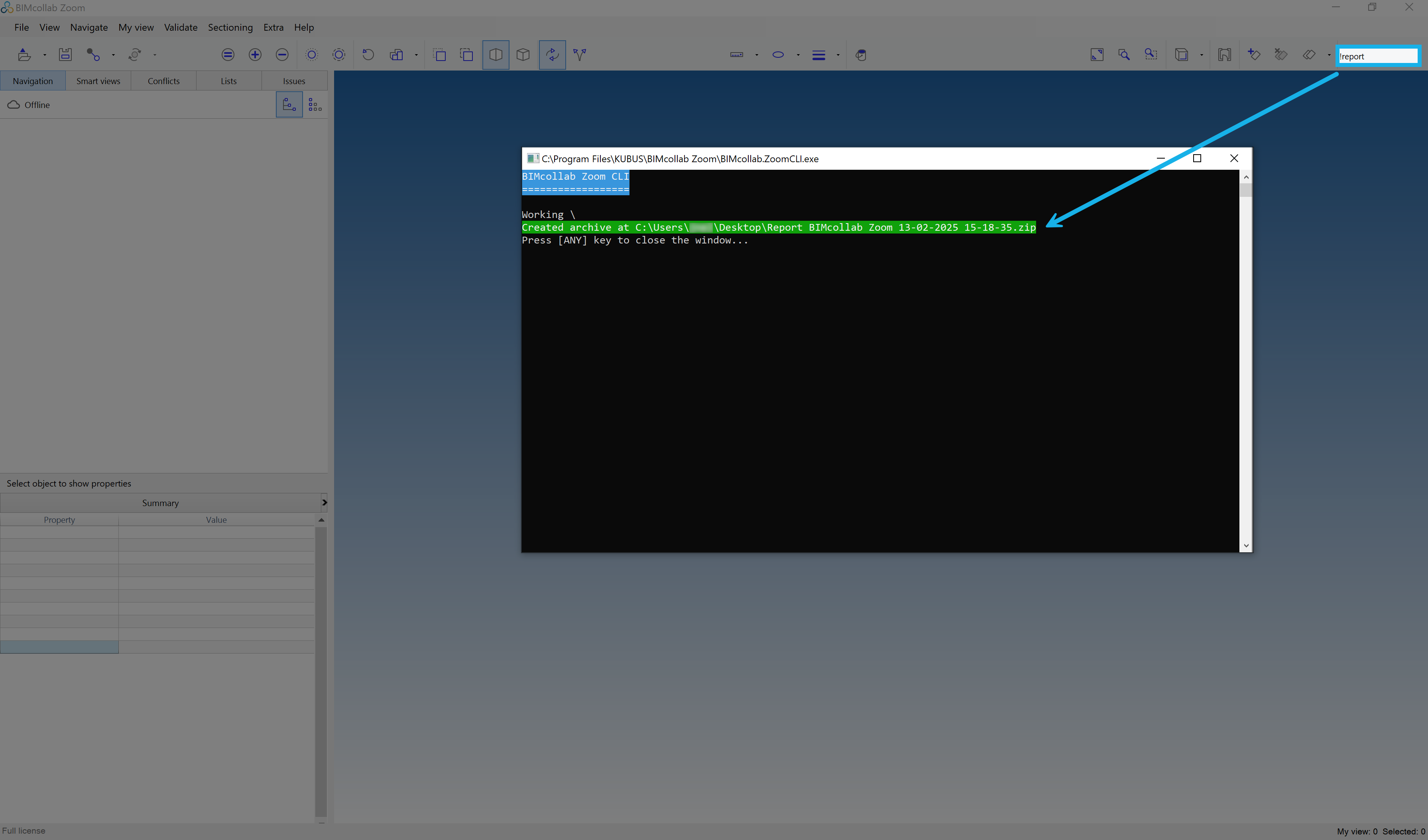The image size is (1428, 840).
Task: Switch to the Smart views tab
Action: 98,81
